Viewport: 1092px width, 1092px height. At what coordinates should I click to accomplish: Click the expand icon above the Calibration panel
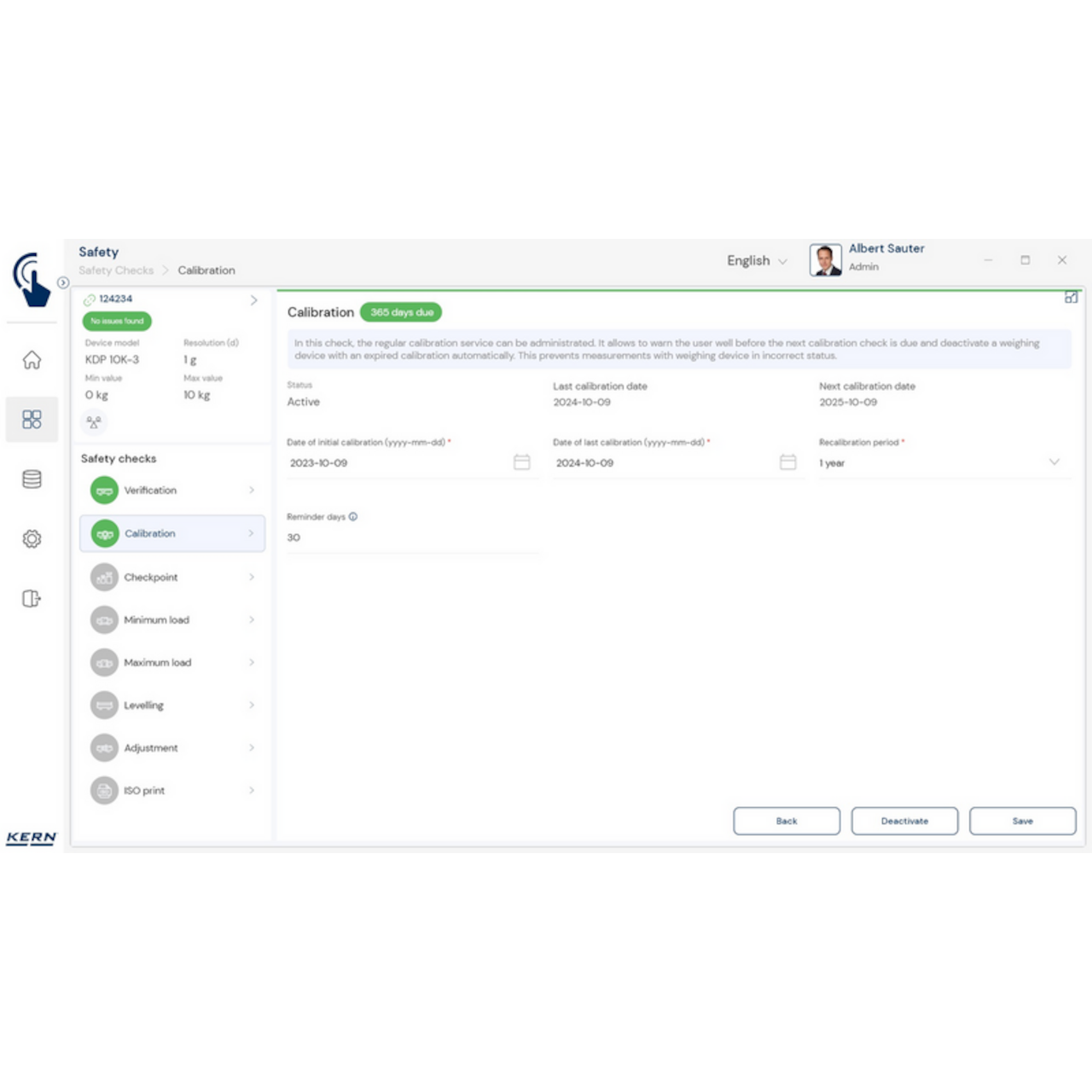click(1072, 299)
